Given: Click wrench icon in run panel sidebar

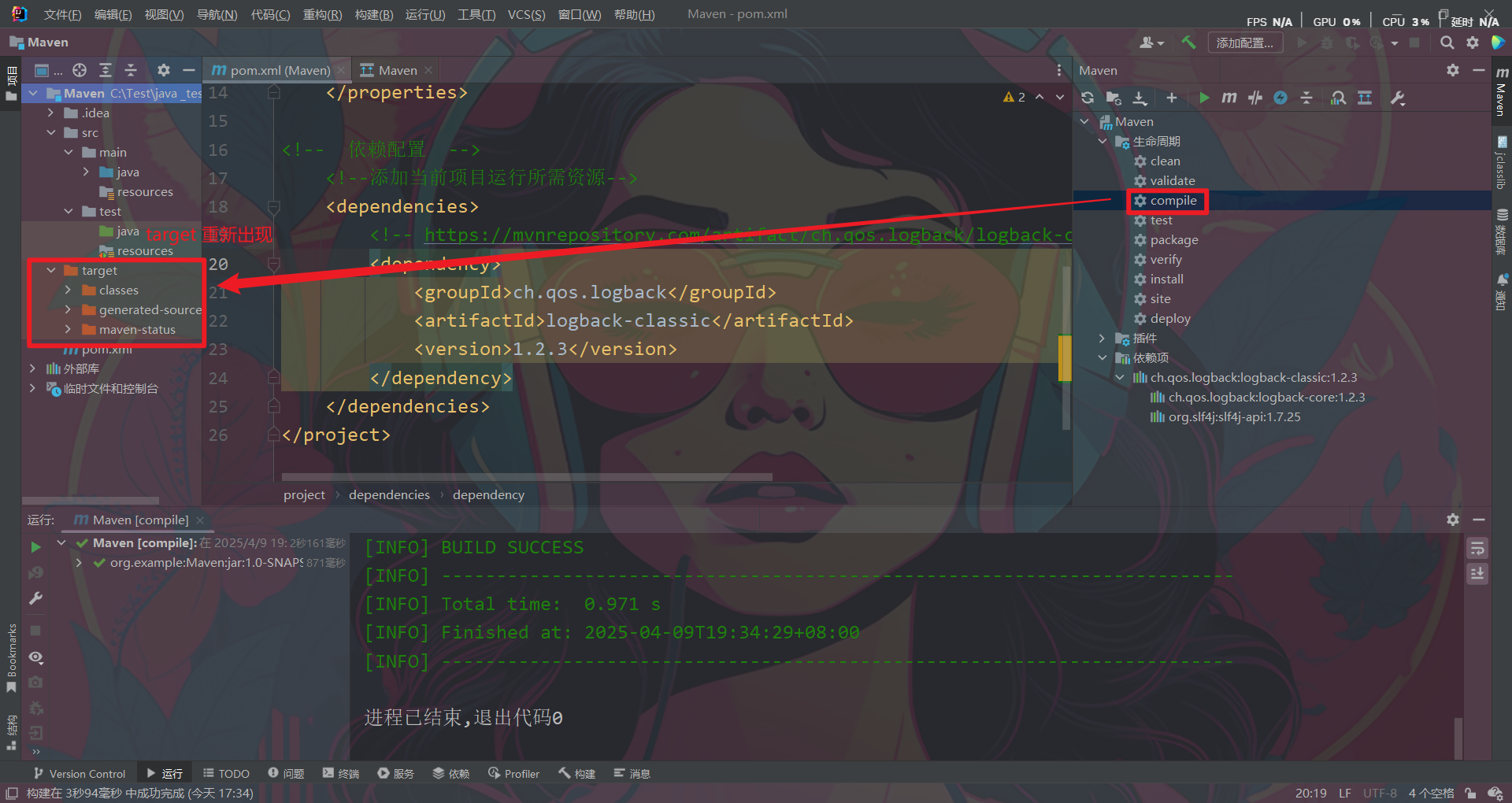Looking at the screenshot, I should (x=35, y=598).
